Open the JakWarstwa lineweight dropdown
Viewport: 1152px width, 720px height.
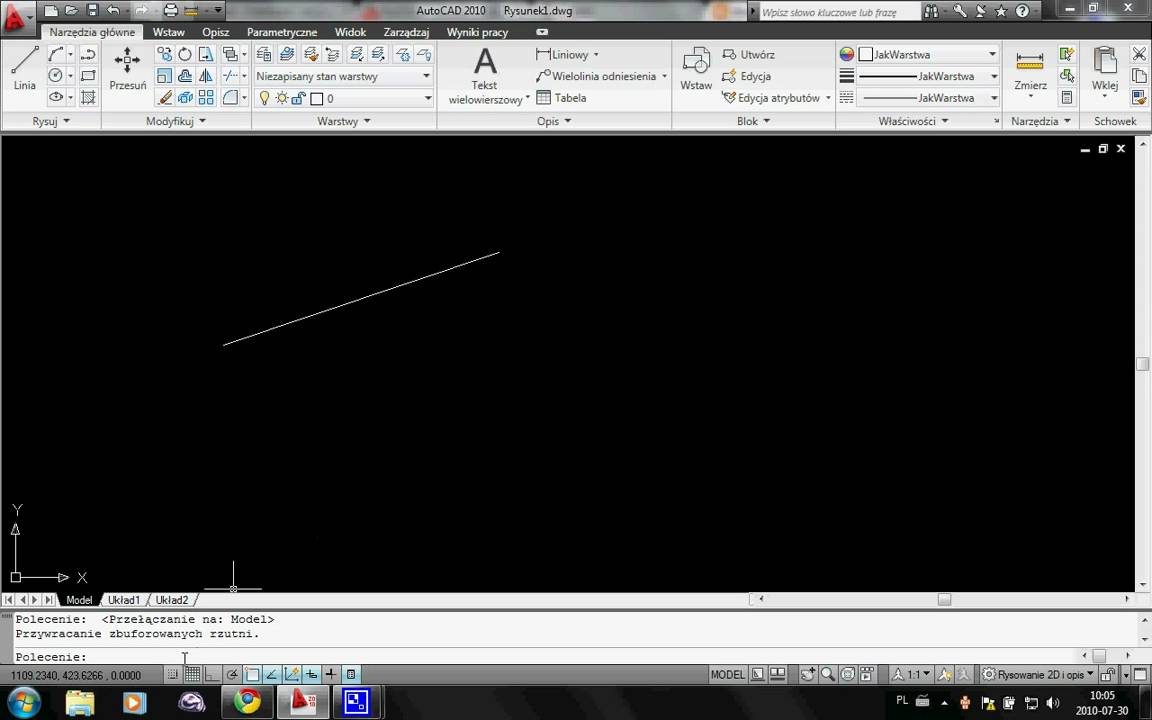click(928, 76)
